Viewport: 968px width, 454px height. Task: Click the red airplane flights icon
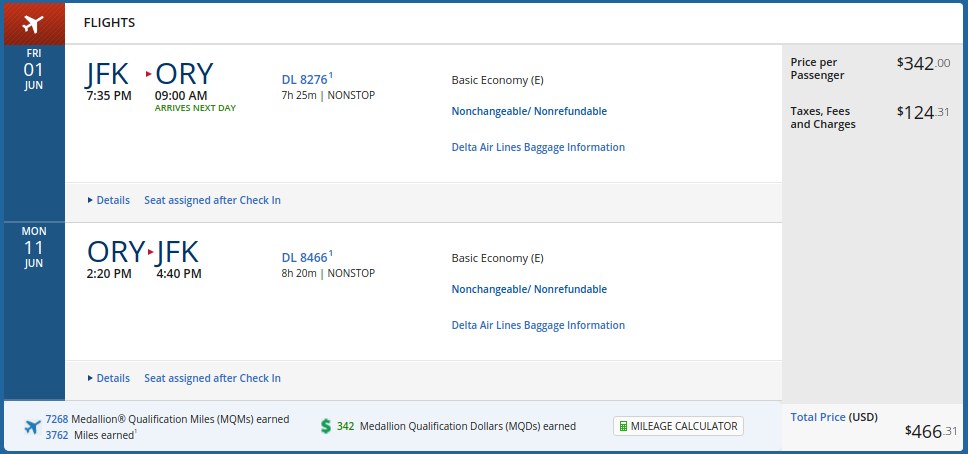coord(33,23)
